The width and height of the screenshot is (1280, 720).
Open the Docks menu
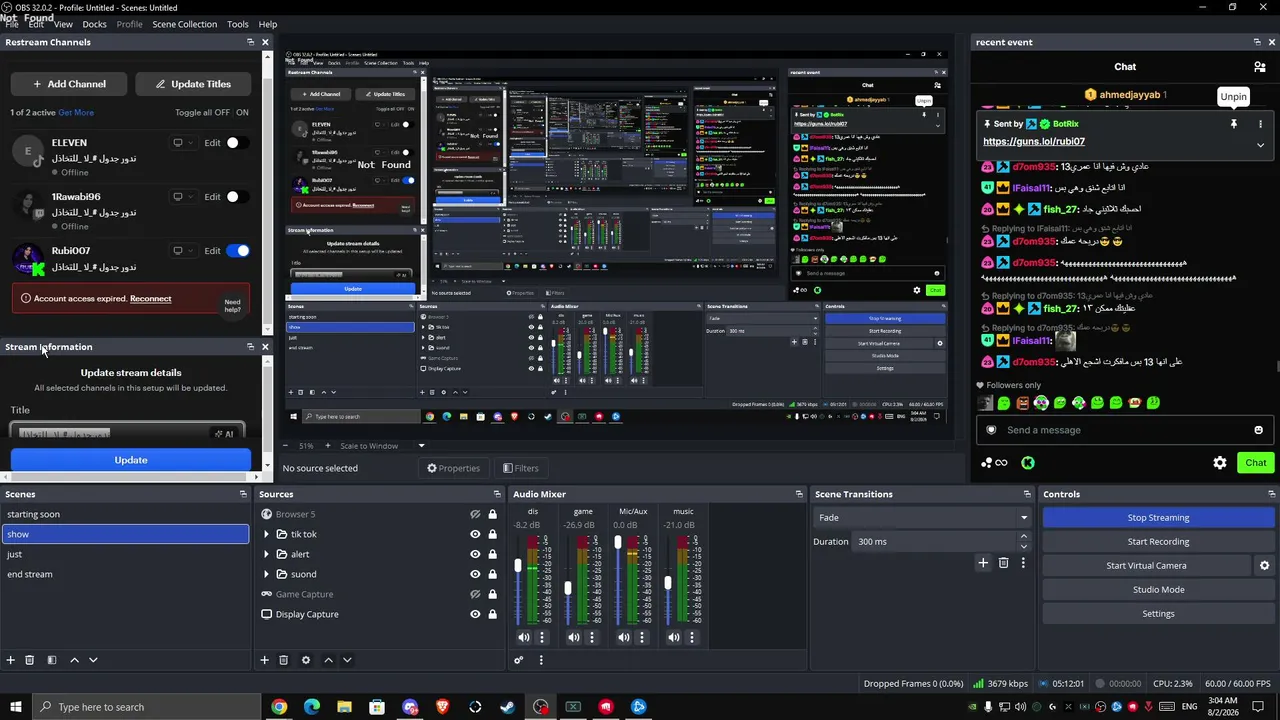pyautogui.click(x=94, y=24)
